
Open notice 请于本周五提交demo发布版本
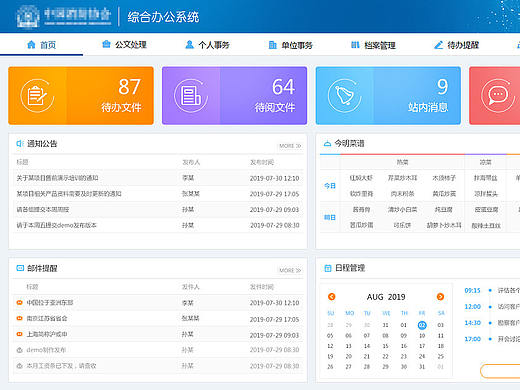57,225
